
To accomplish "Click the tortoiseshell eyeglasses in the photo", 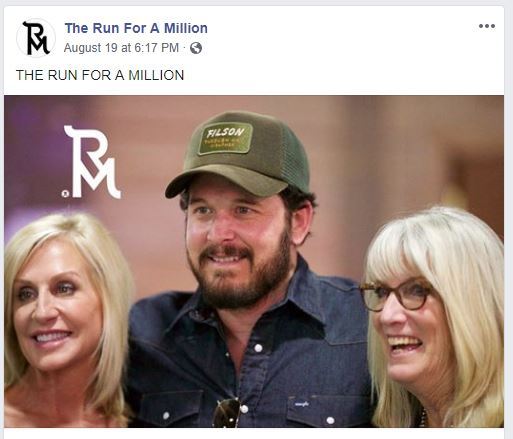I will [395, 295].
